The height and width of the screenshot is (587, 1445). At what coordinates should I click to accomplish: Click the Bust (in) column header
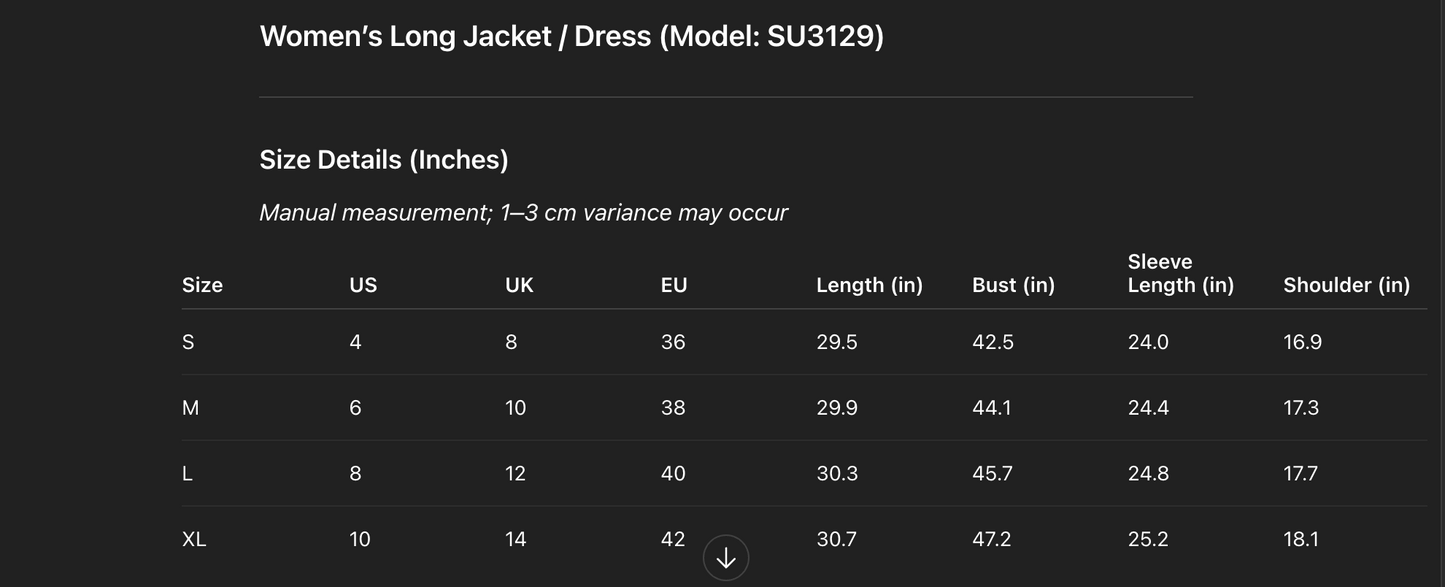coord(1014,283)
